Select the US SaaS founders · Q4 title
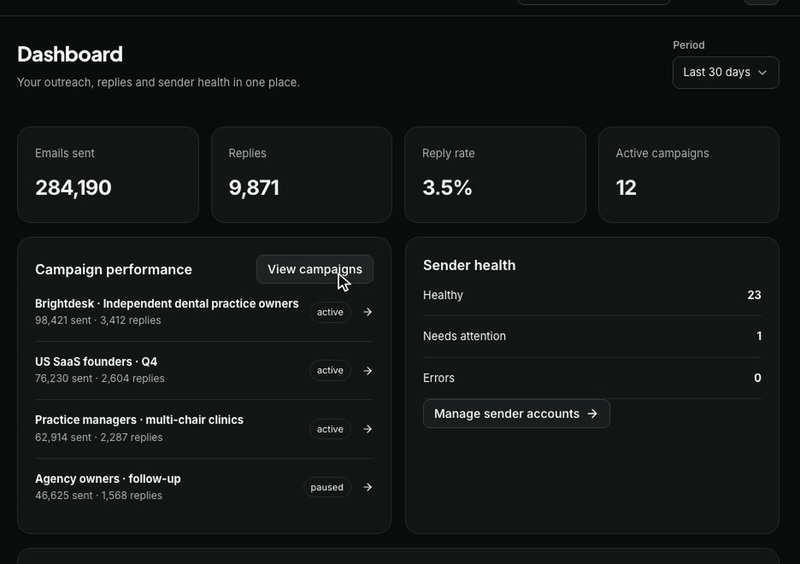The height and width of the screenshot is (564, 800). click(x=96, y=362)
